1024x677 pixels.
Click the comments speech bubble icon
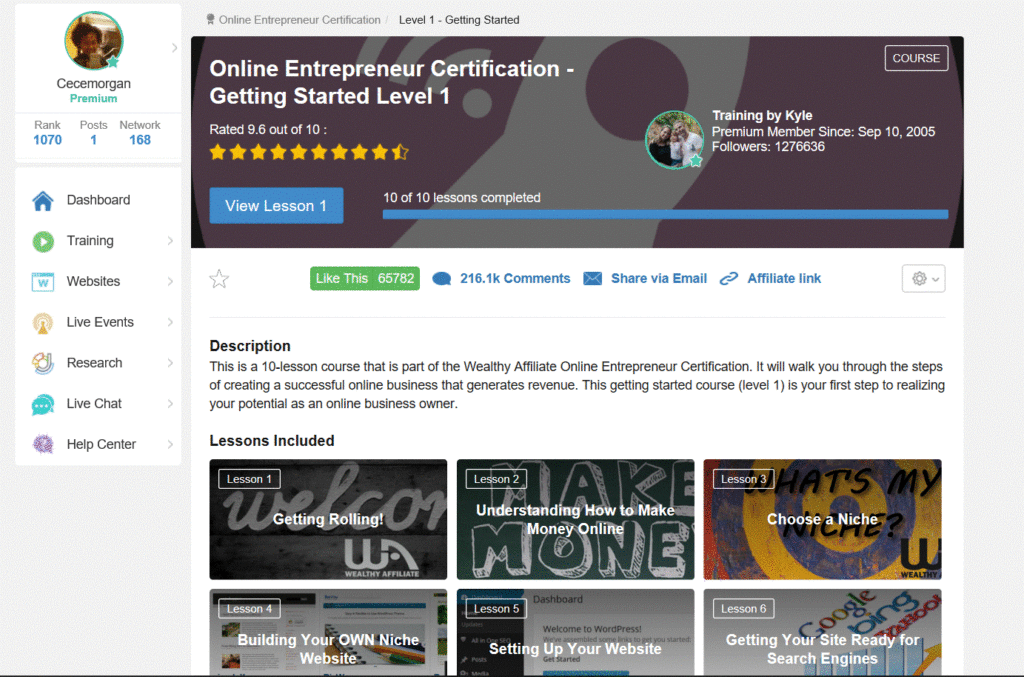tap(441, 279)
